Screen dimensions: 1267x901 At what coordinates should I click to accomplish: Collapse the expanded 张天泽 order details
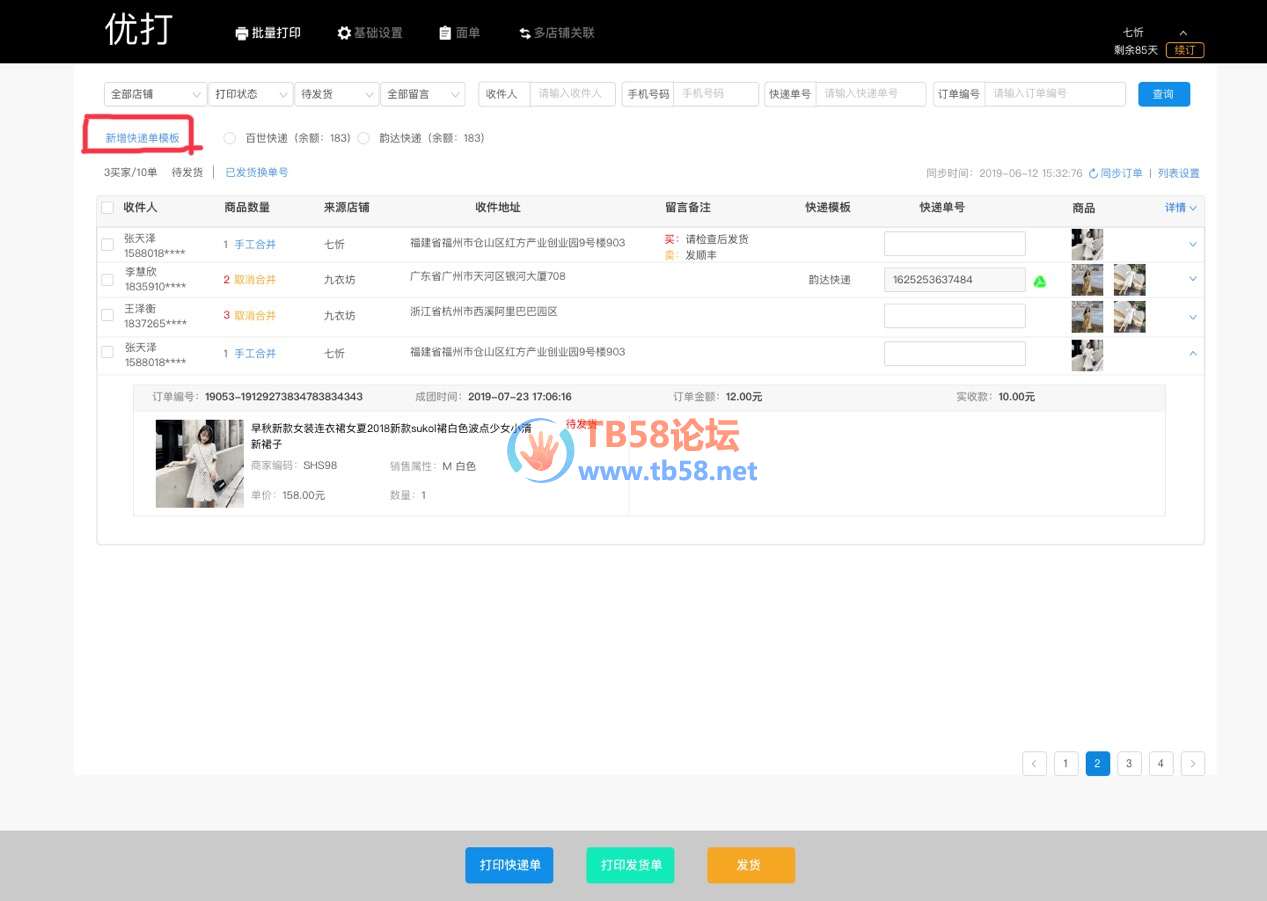click(x=1192, y=353)
